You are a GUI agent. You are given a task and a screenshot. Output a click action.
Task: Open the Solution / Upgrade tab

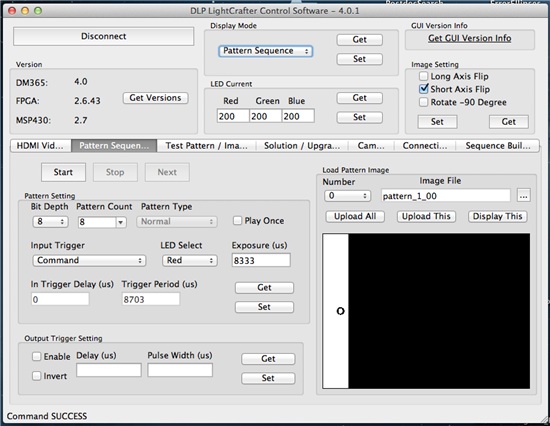click(302, 146)
